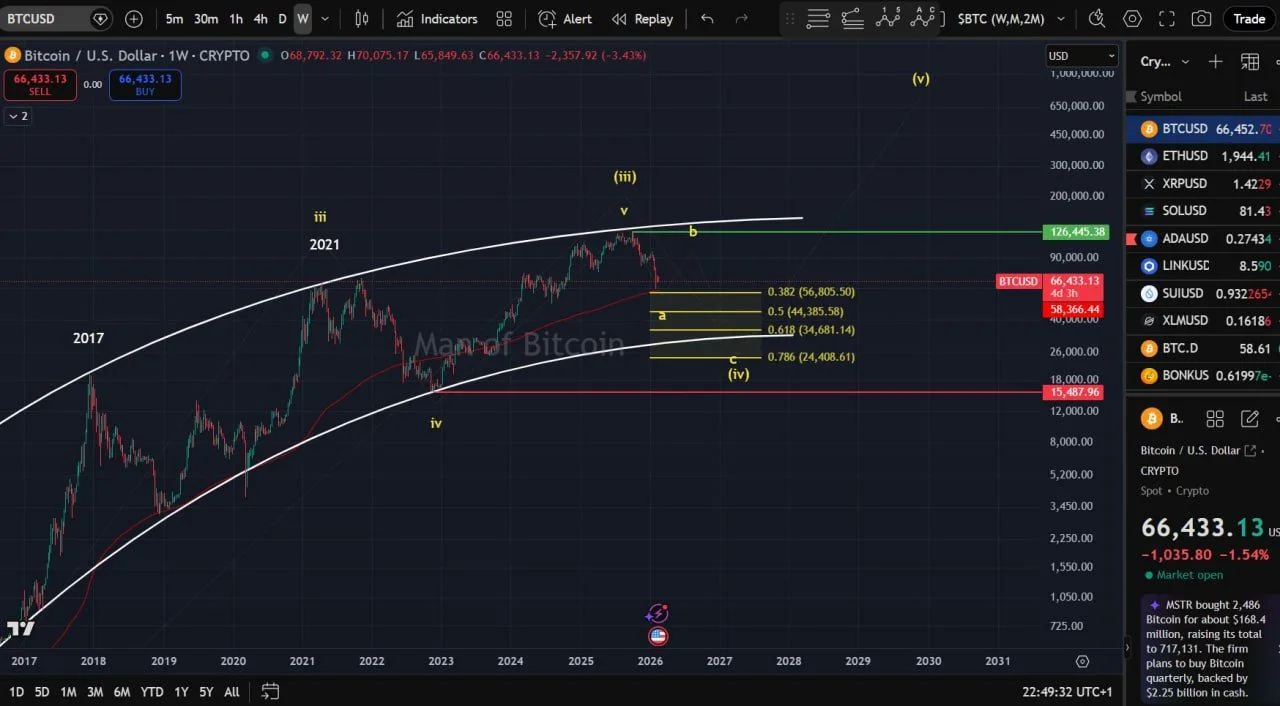Set date range to 1D
Viewport: 1280px width, 706px height.
tap(17, 692)
